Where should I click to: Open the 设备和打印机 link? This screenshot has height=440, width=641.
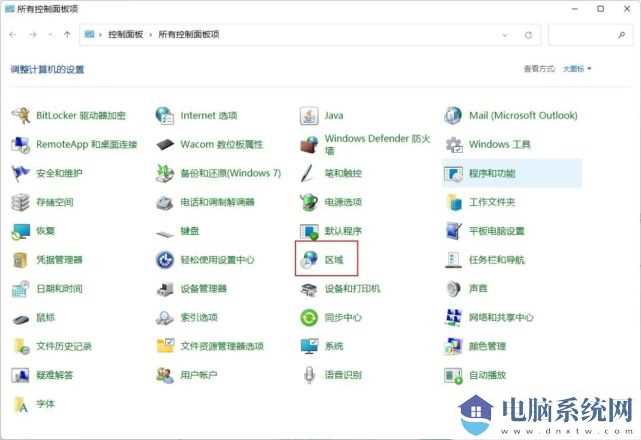coord(352,289)
